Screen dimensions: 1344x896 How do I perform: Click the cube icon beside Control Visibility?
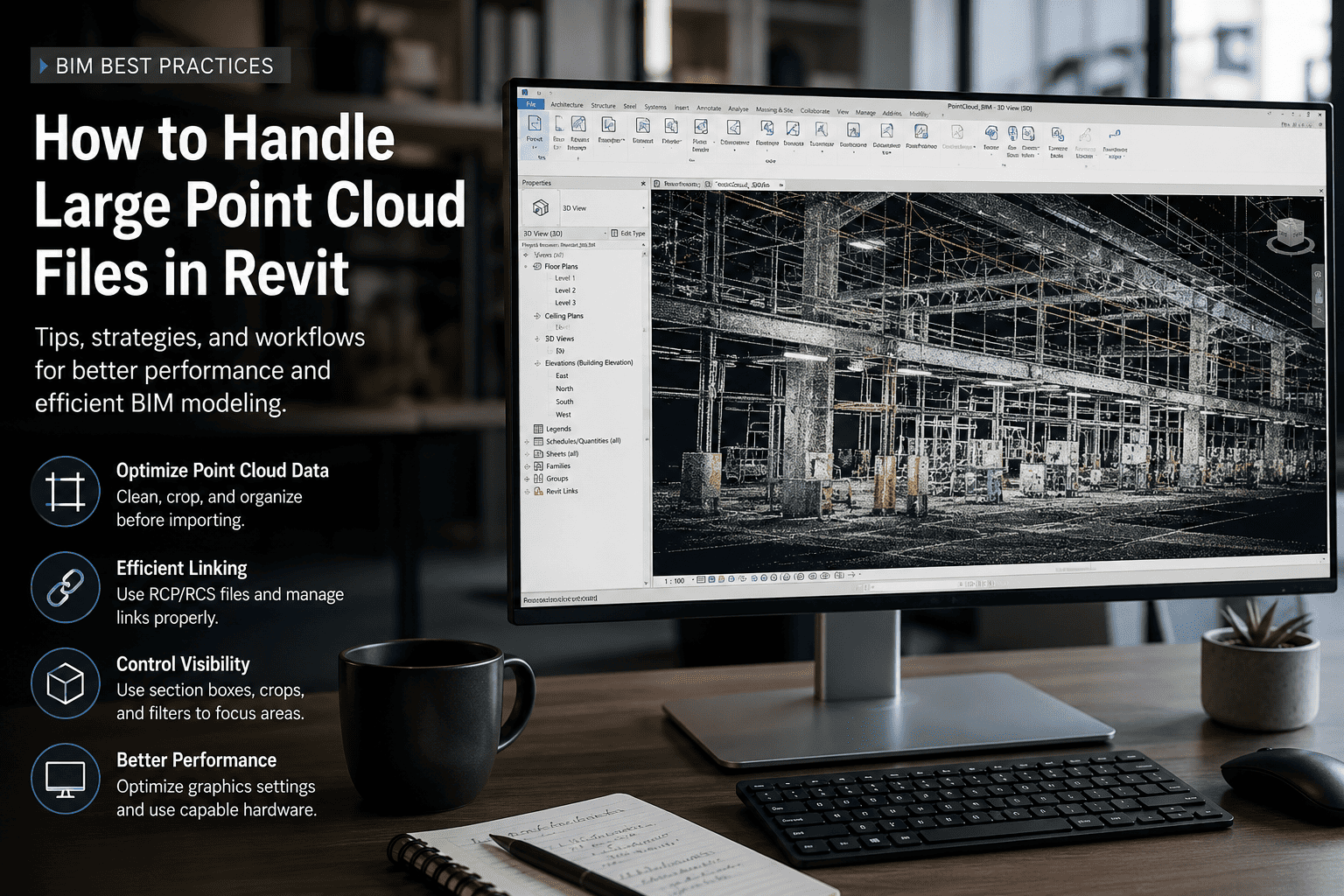[x=66, y=683]
